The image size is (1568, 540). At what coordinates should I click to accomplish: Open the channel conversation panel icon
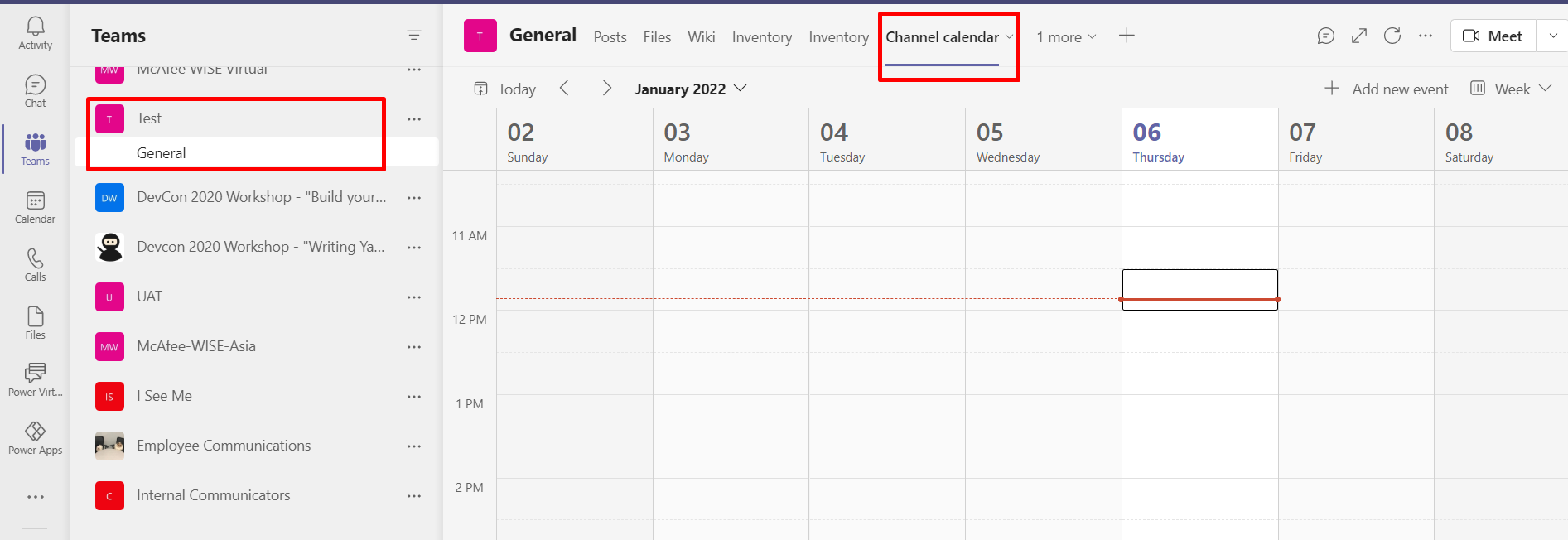[1326, 36]
